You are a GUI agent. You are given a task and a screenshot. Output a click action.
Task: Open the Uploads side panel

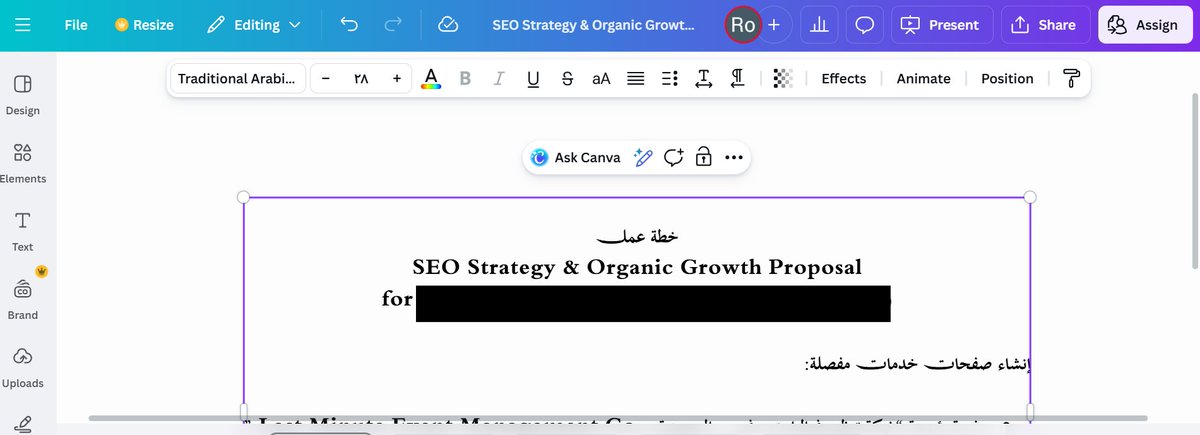pyautogui.click(x=23, y=367)
